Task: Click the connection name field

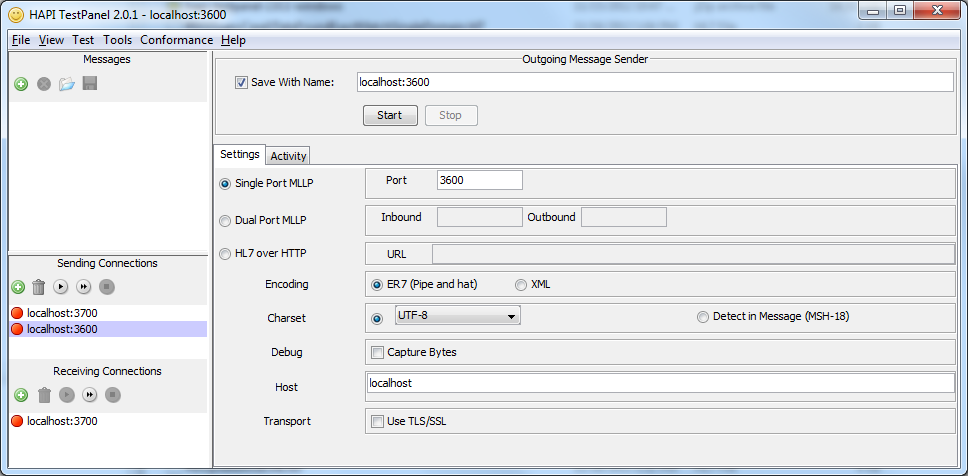Action: pyautogui.click(x=655, y=82)
